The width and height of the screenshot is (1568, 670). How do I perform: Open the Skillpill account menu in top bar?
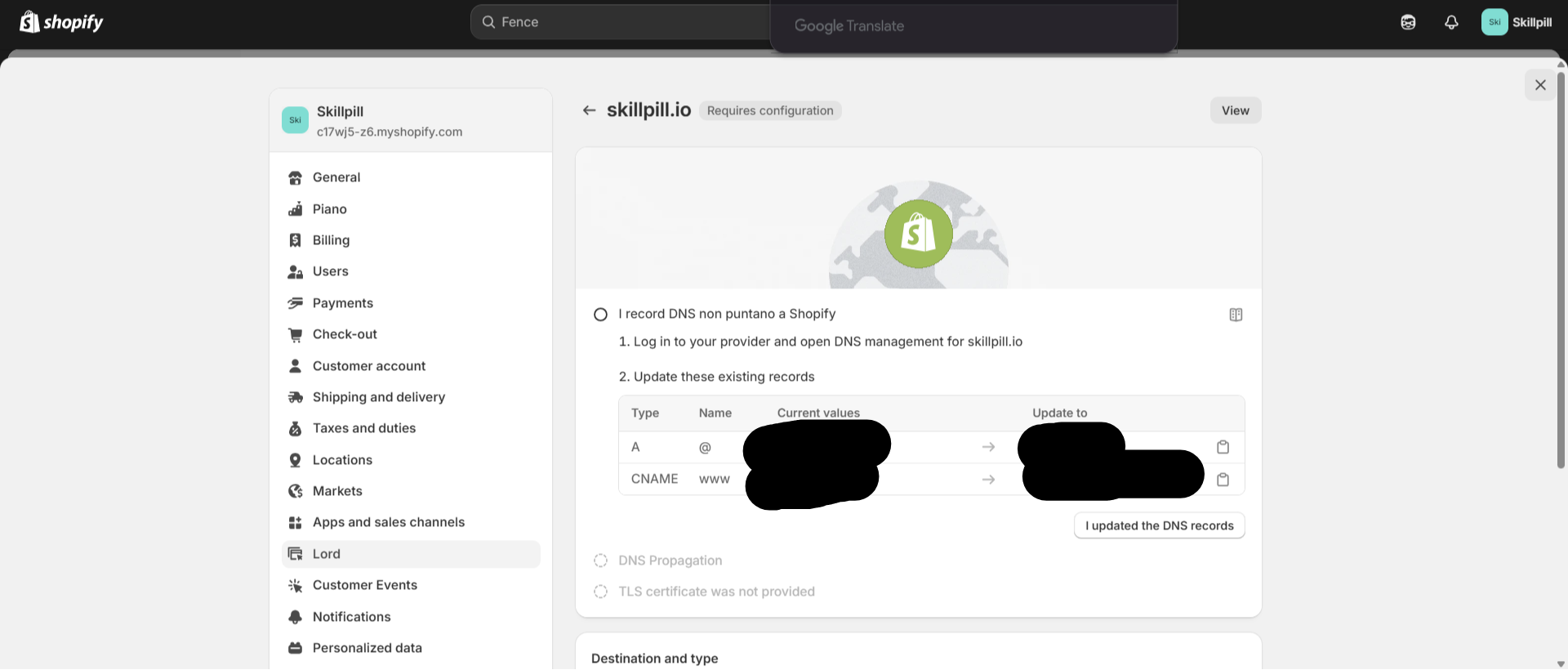[x=1517, y=22]
